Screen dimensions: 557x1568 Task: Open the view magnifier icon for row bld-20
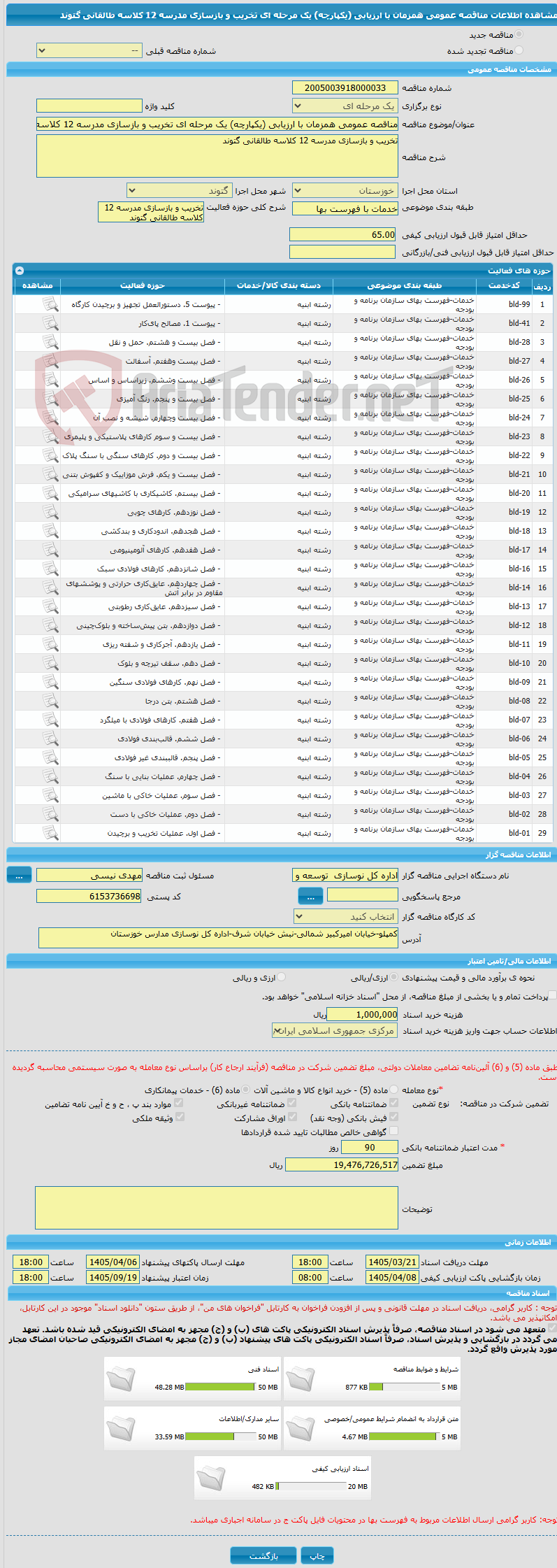pyautogui.click(x=50, y=493)
